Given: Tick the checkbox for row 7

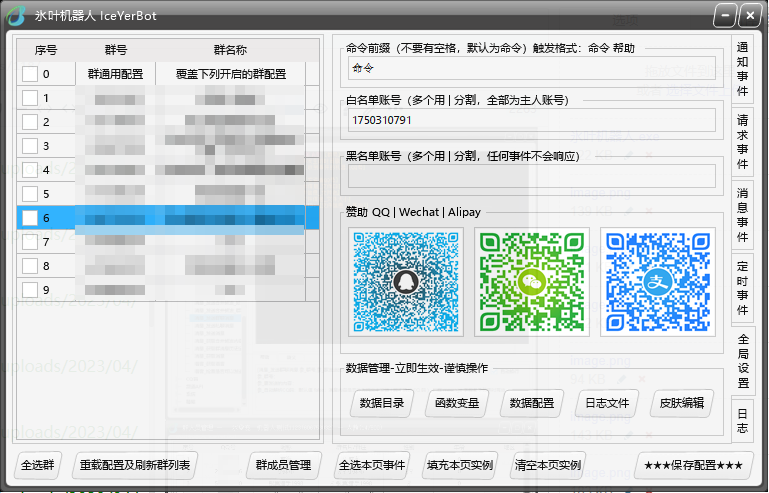Looking at the screenshot, I should point(30,242).
